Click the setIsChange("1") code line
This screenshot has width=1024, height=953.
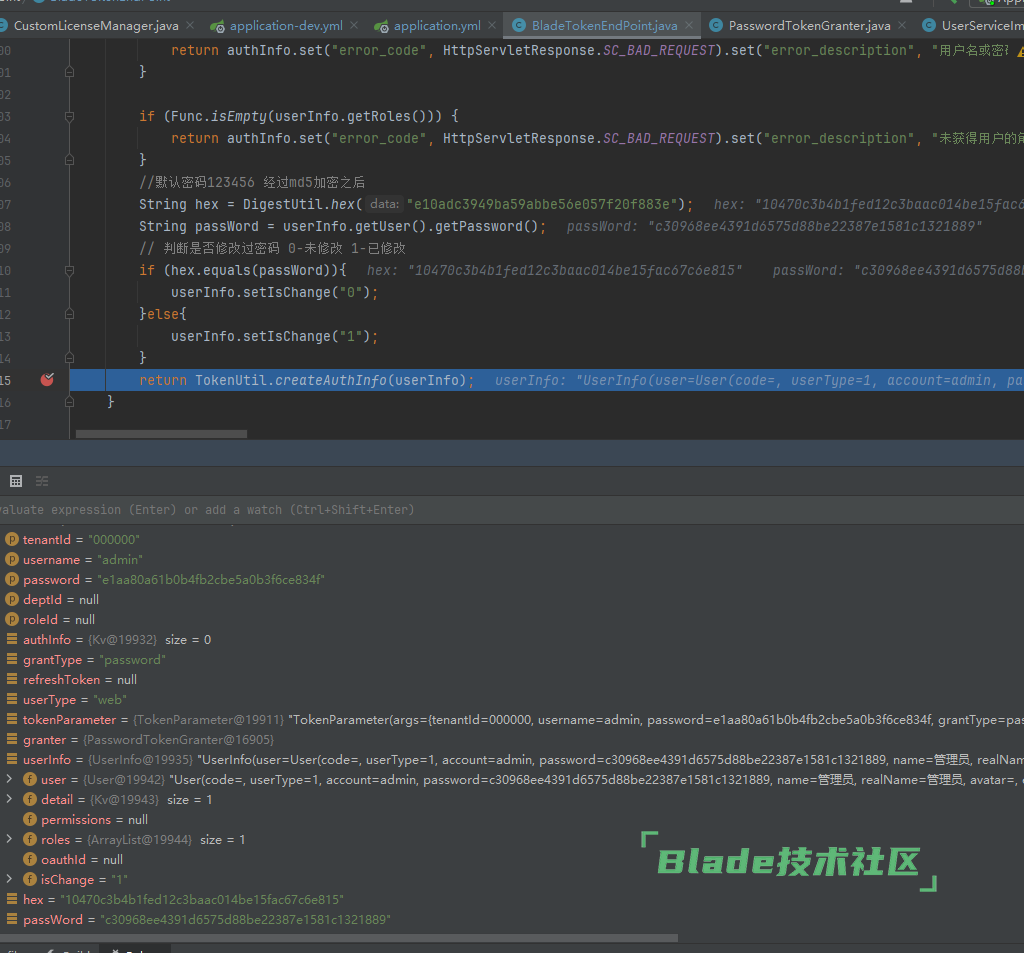click(x=274, y=336)
